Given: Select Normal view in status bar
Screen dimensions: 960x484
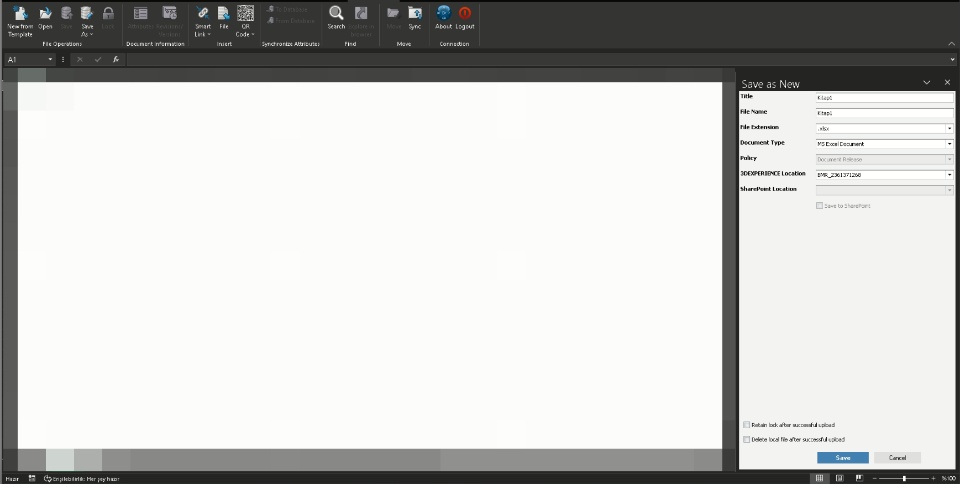Looking at the screenshot, I should (x=819, y=478).
